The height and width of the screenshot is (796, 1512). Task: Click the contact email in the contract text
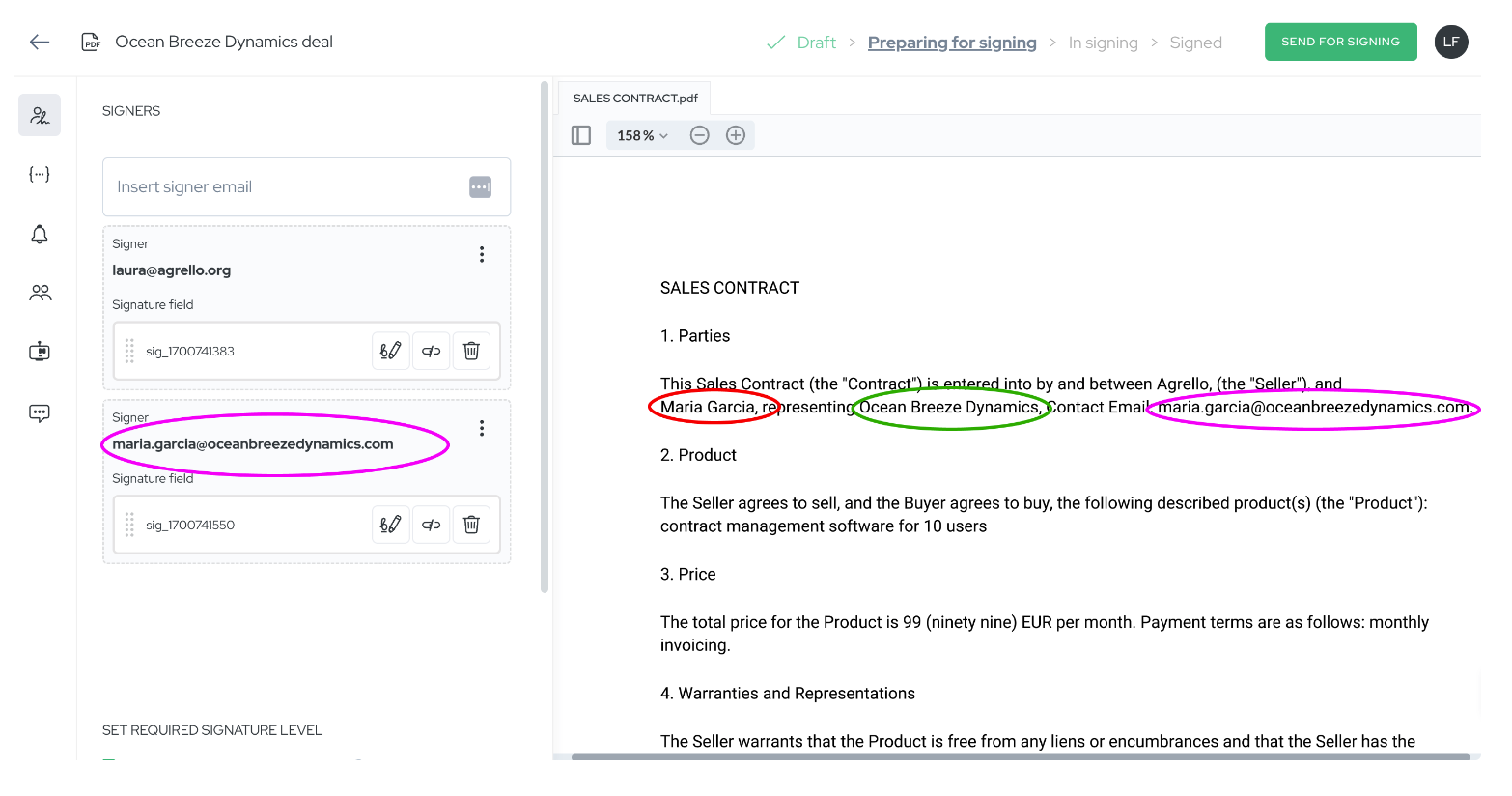coord(1313,408)
